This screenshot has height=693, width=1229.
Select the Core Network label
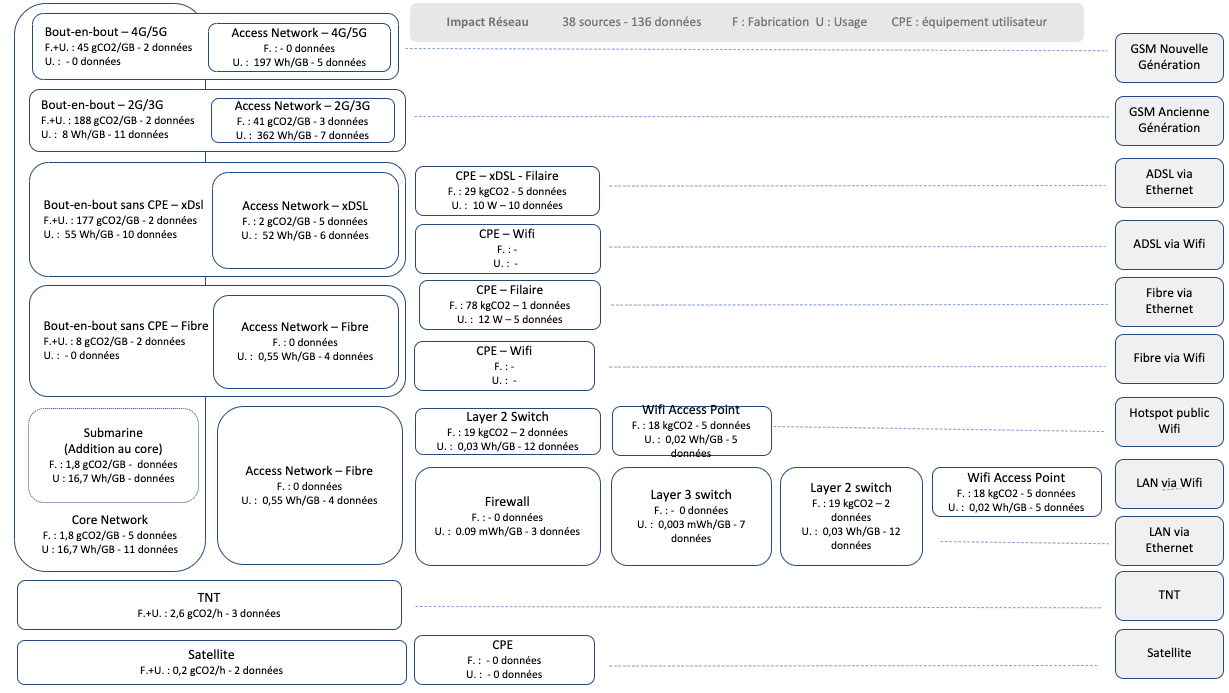click(x=110, y=520)
